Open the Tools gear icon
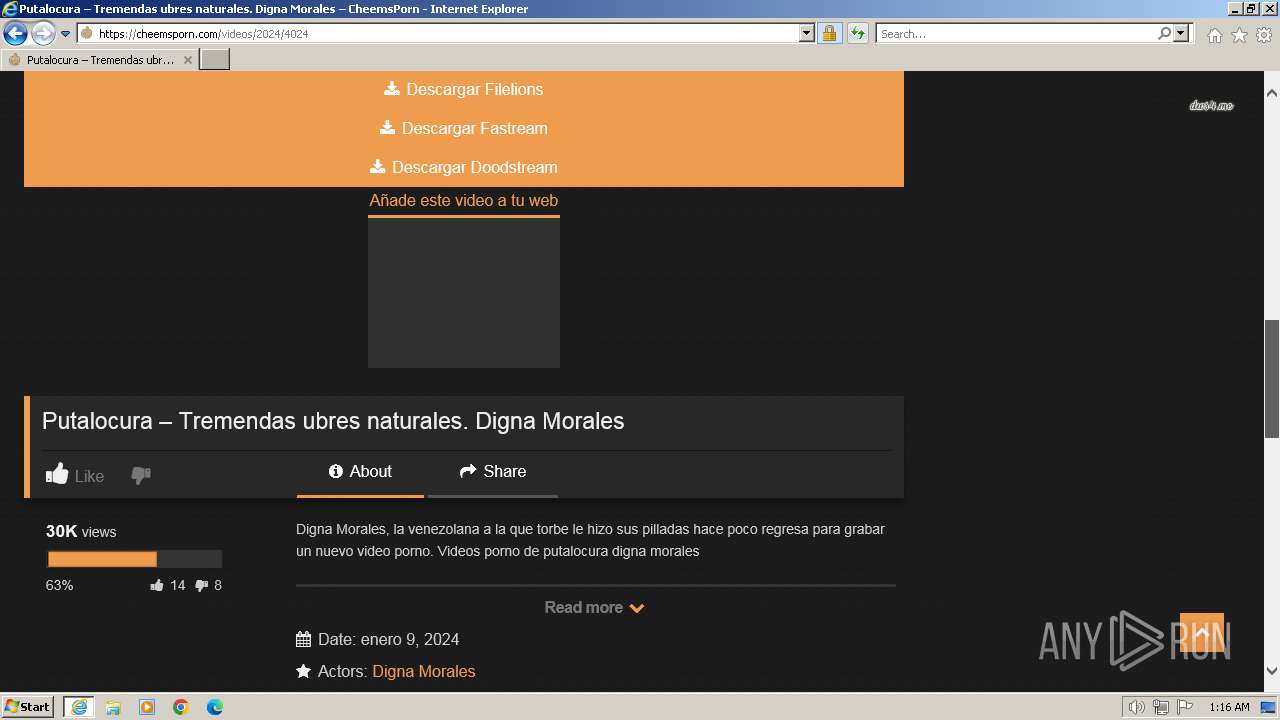 tap(1264, 35)
